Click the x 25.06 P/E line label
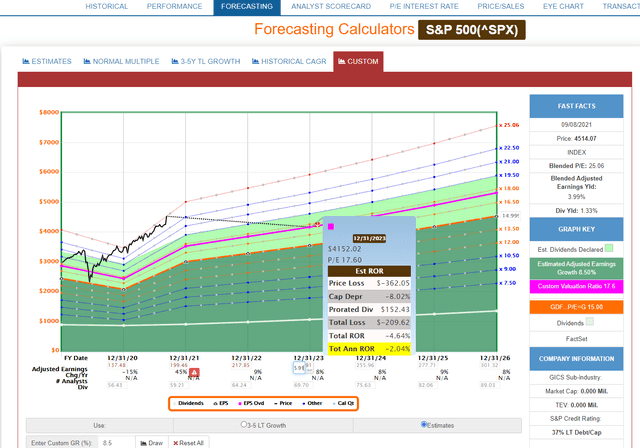 [x=509, y=125]
